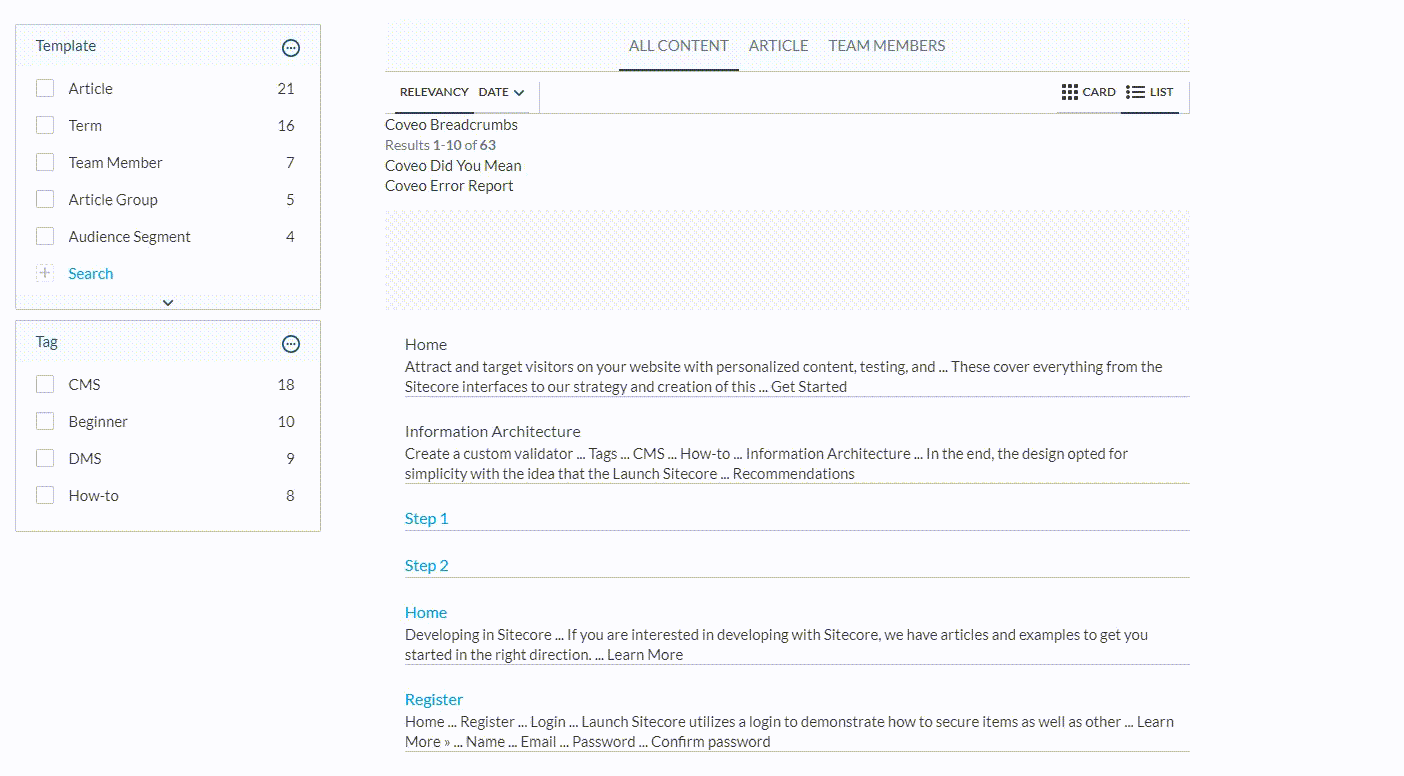Check the CMS tag checkbox

tap(45, 385)
